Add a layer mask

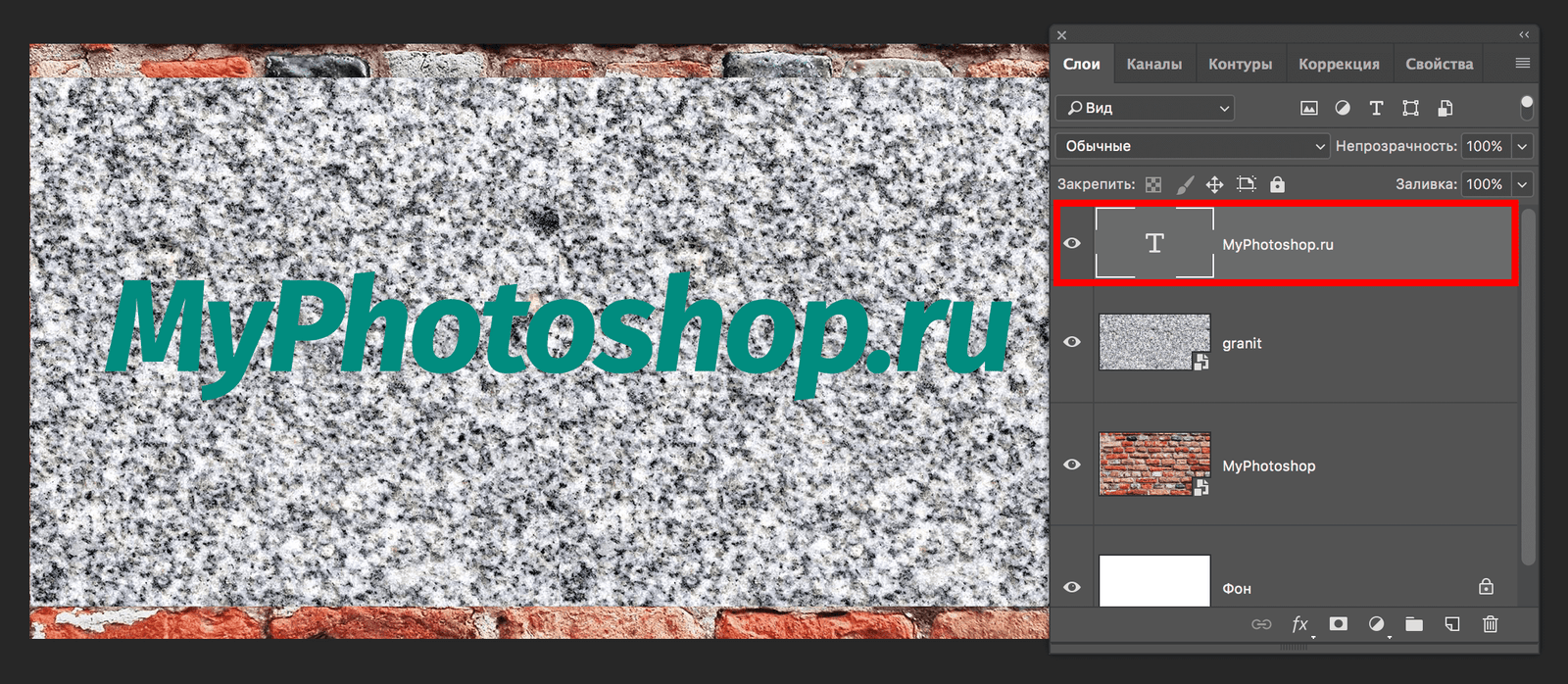pyautogui.click(x=1338, y=624)
